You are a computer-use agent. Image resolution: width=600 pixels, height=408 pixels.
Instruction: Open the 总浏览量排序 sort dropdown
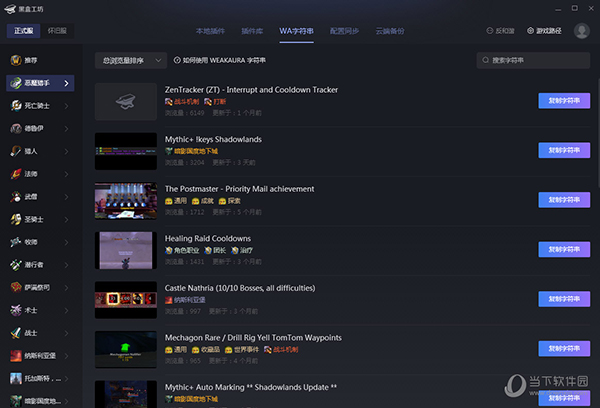130,61
